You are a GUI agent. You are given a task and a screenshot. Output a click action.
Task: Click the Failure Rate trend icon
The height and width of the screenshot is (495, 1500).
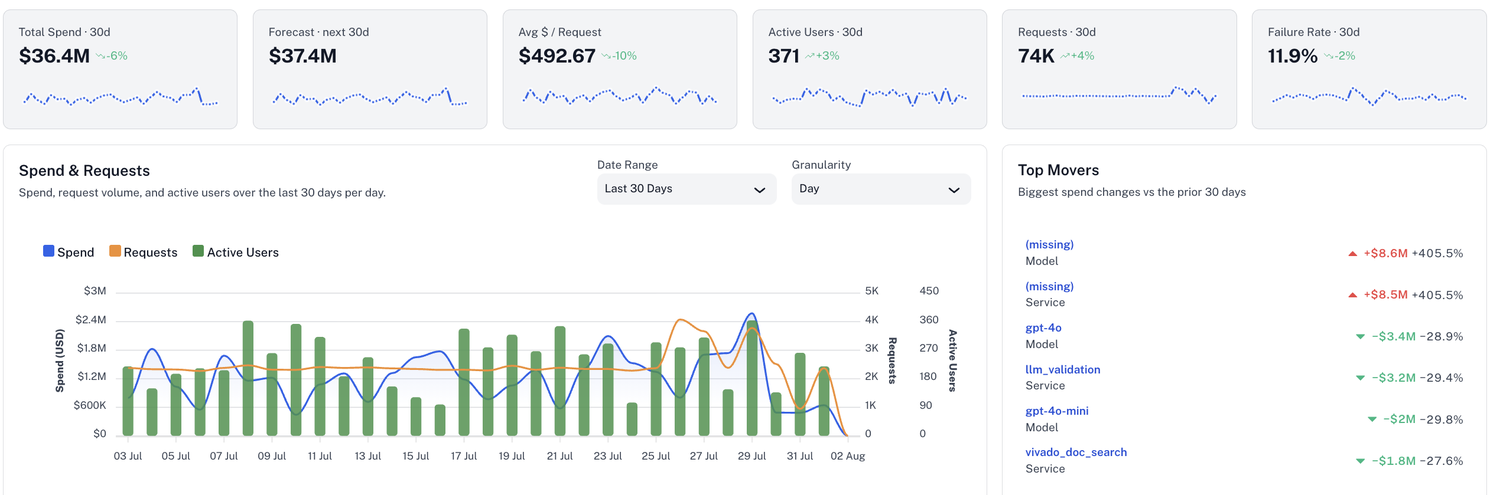coord(1329,56)
